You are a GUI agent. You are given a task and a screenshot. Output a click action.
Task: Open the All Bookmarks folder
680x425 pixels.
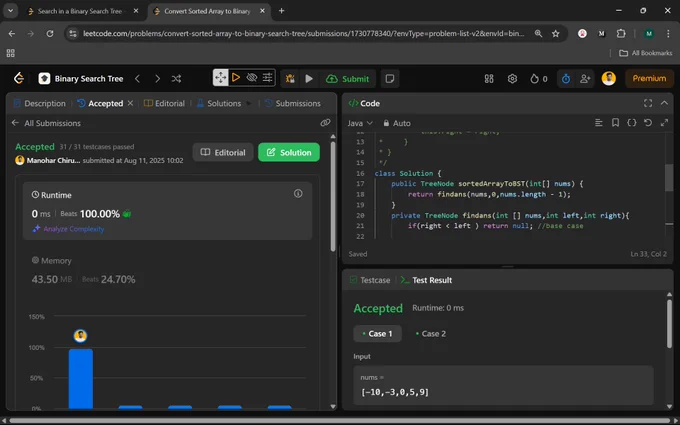[646, 53]
